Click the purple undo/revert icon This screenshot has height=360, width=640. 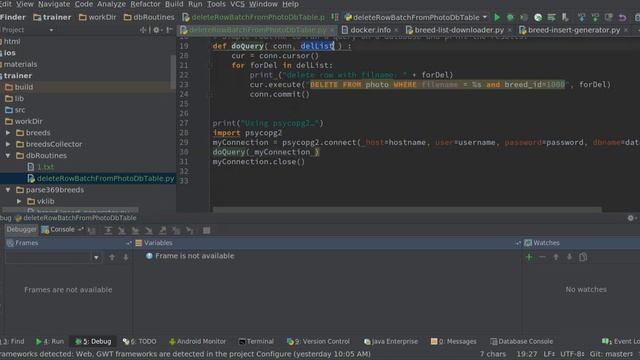click(x=622, y=17)
